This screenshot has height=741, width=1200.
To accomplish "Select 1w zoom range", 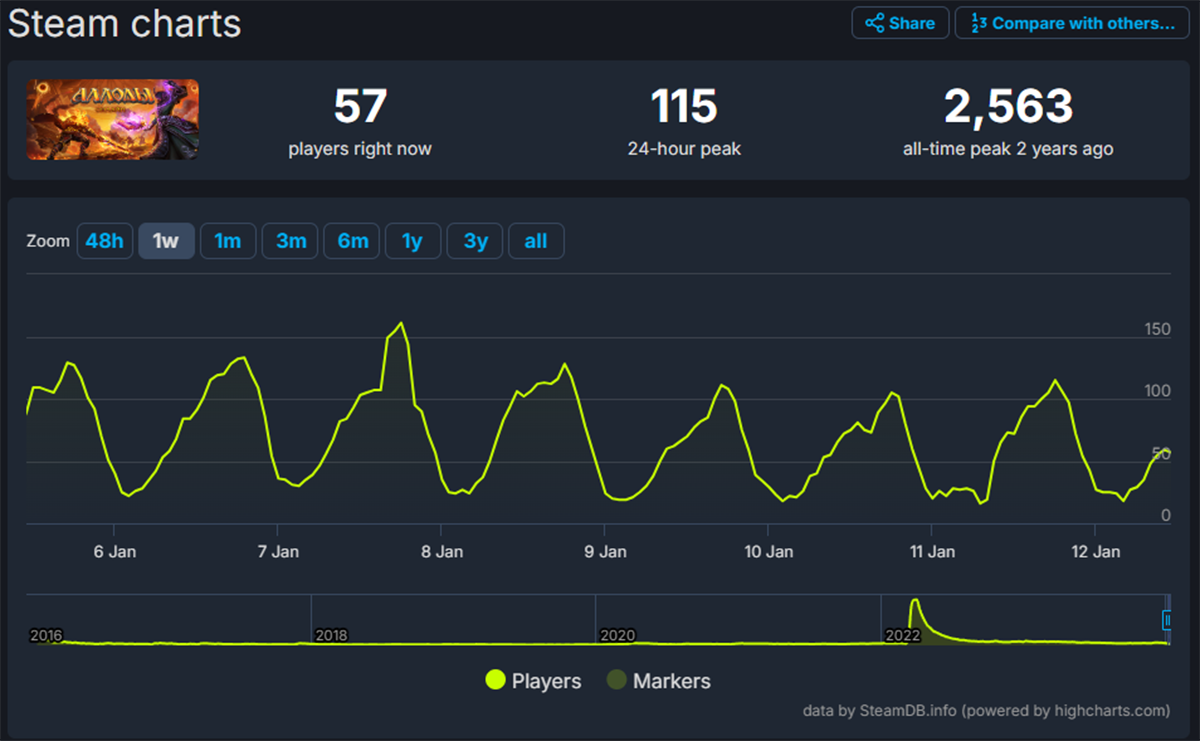I will point(166,241).
